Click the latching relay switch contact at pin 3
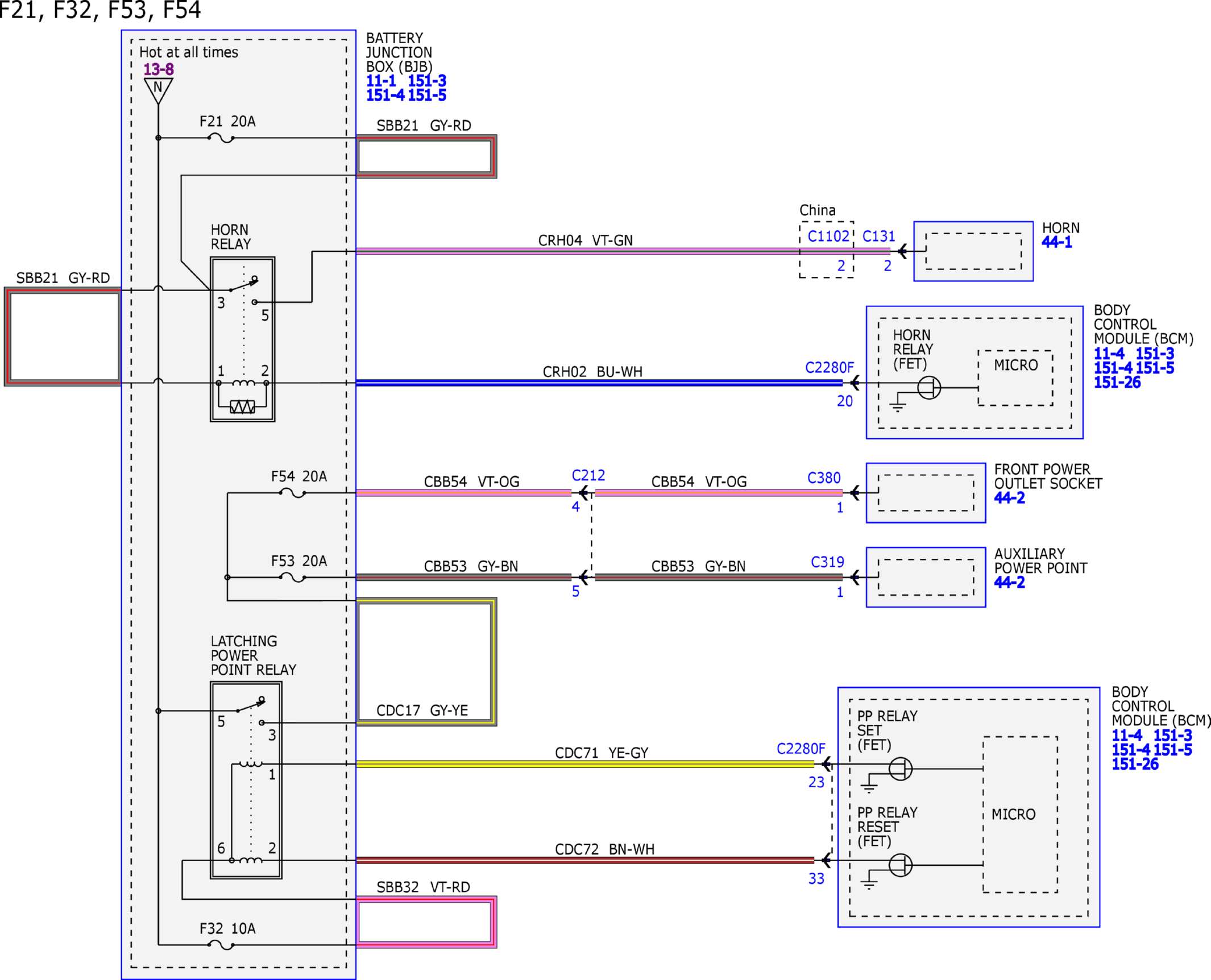1211x980 pixels. [x=262, y=723]
